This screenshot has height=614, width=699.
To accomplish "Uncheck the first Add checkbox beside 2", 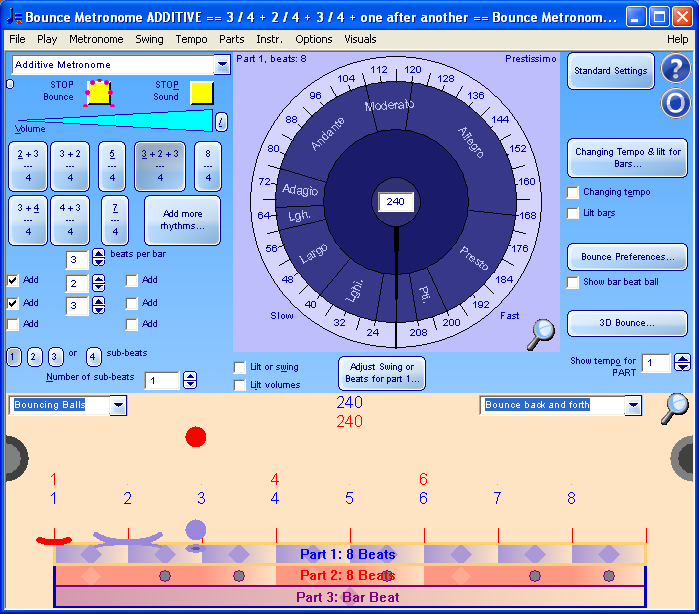I will 13,280.
